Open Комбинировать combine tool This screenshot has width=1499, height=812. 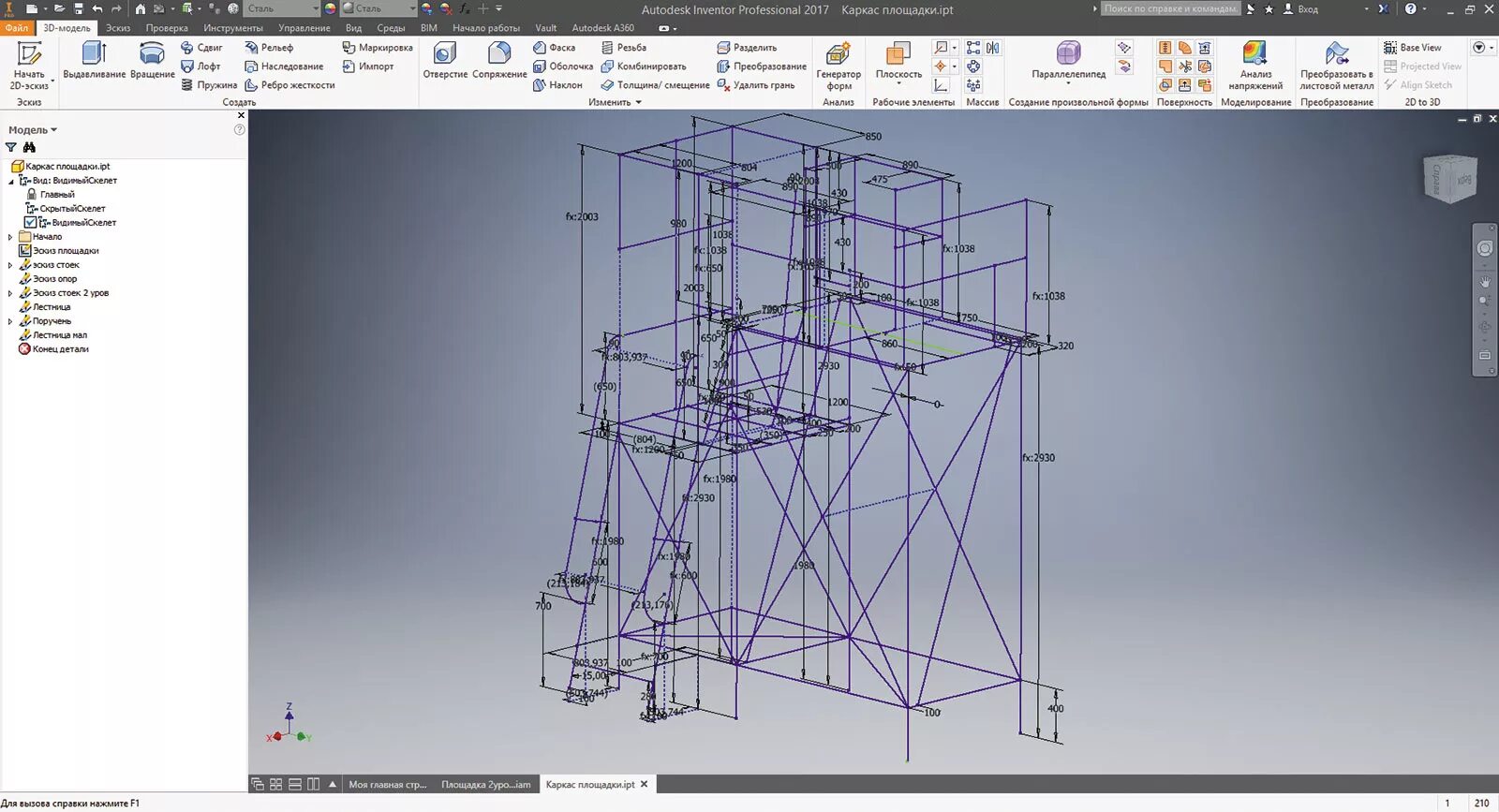(644, 66)
